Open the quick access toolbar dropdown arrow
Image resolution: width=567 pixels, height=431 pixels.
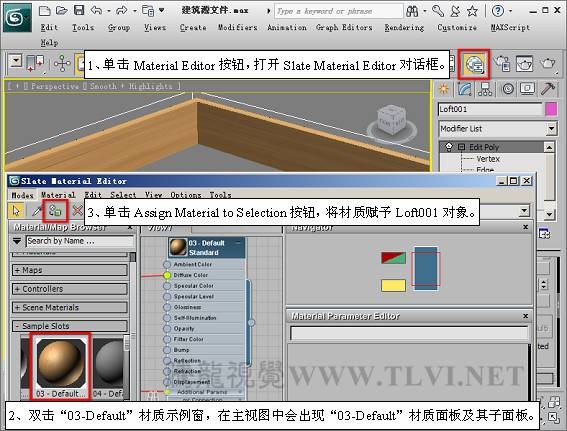click(162, 10)
